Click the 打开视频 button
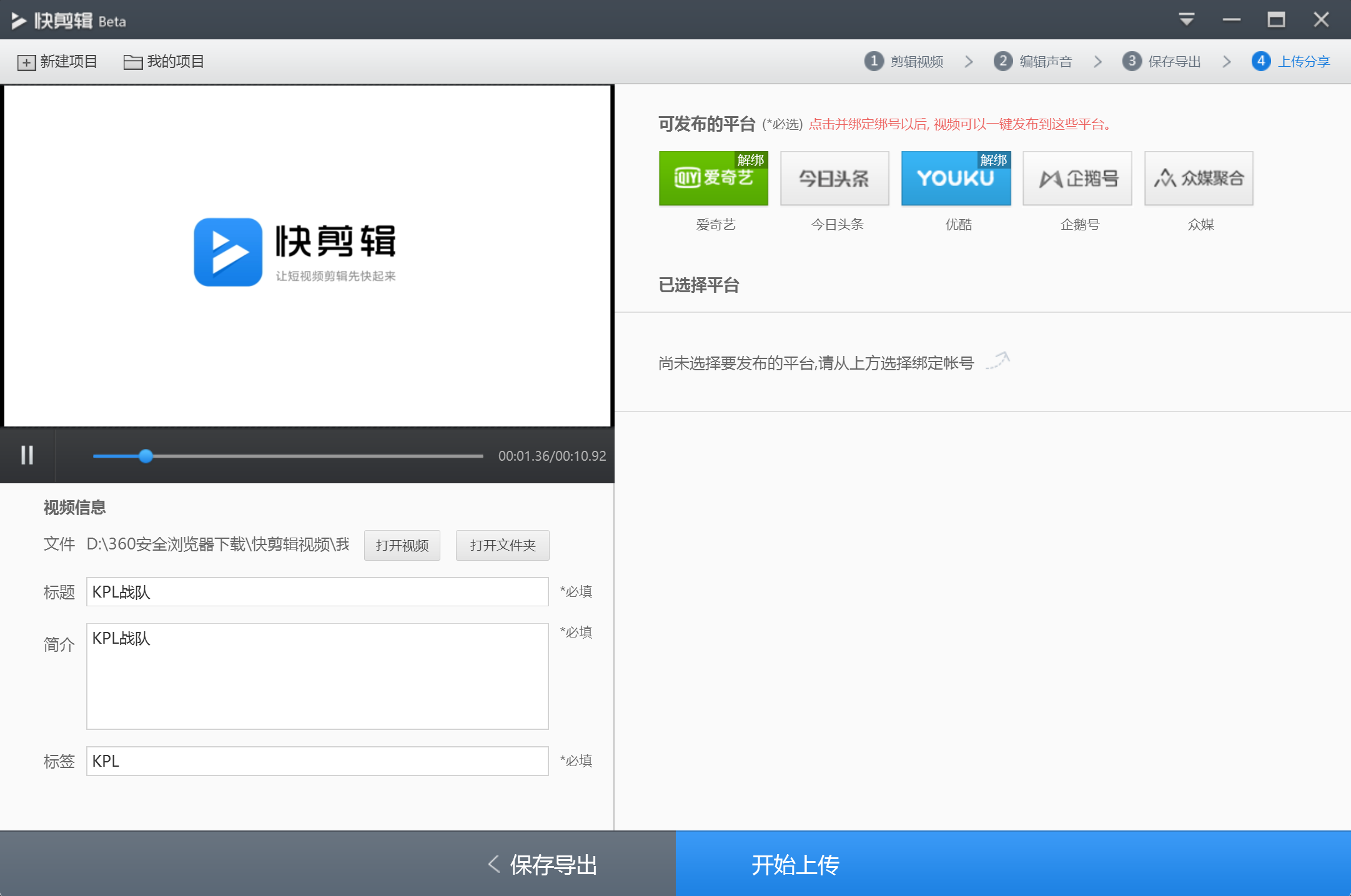The image size is (1351, 896). [x=402, y=545]
